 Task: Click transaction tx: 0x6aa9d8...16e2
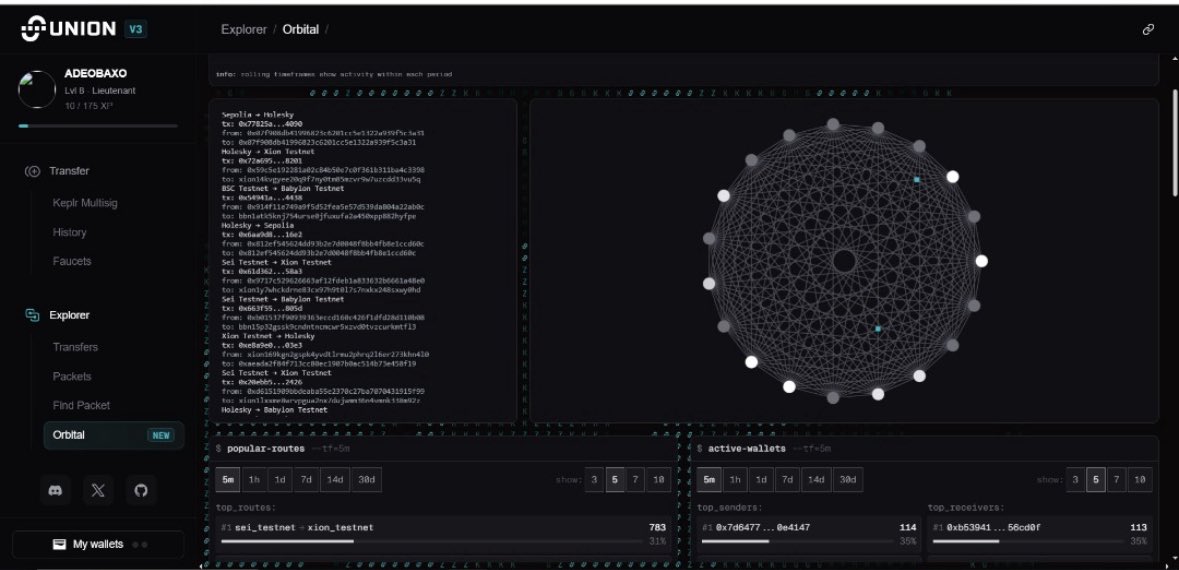tap(262, 235)
